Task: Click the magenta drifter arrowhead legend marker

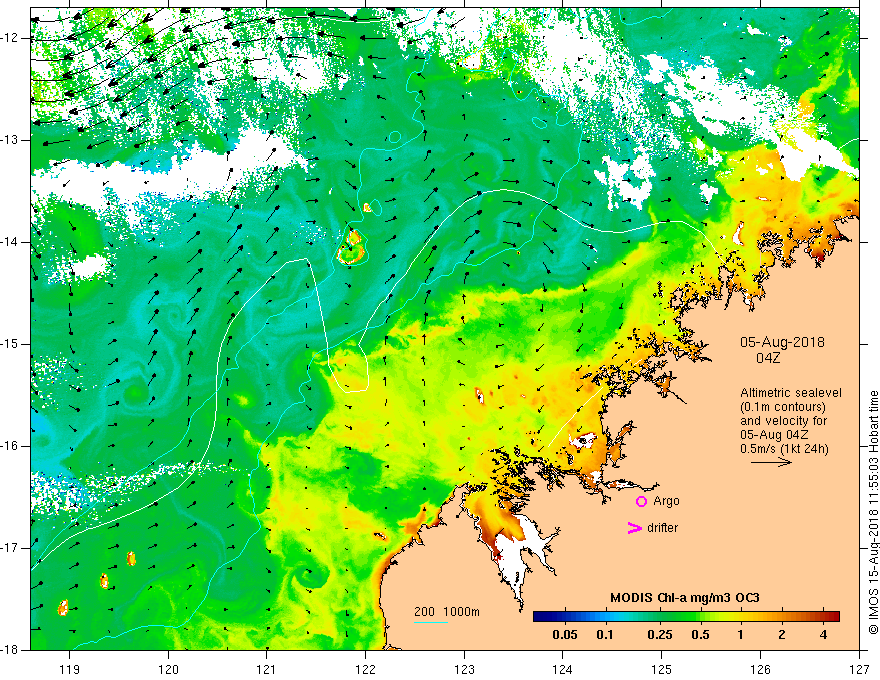Action: [634, 527]
